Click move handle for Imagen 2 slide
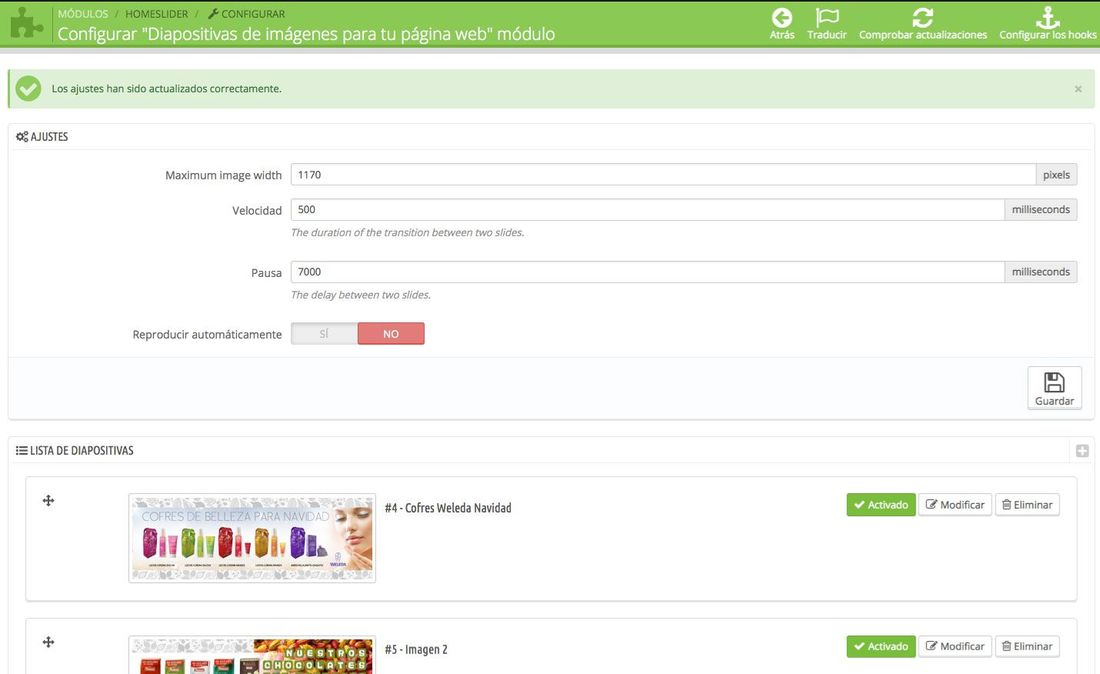This screenshot has width=1100, height=674. 48,642
